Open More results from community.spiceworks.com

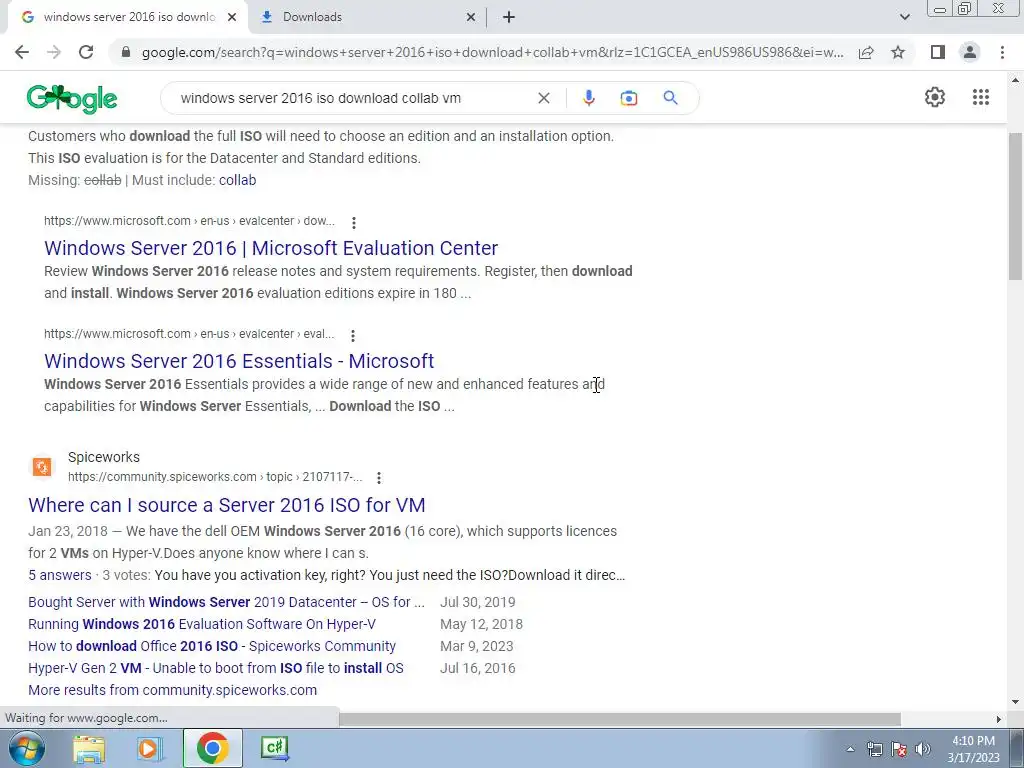172,690
